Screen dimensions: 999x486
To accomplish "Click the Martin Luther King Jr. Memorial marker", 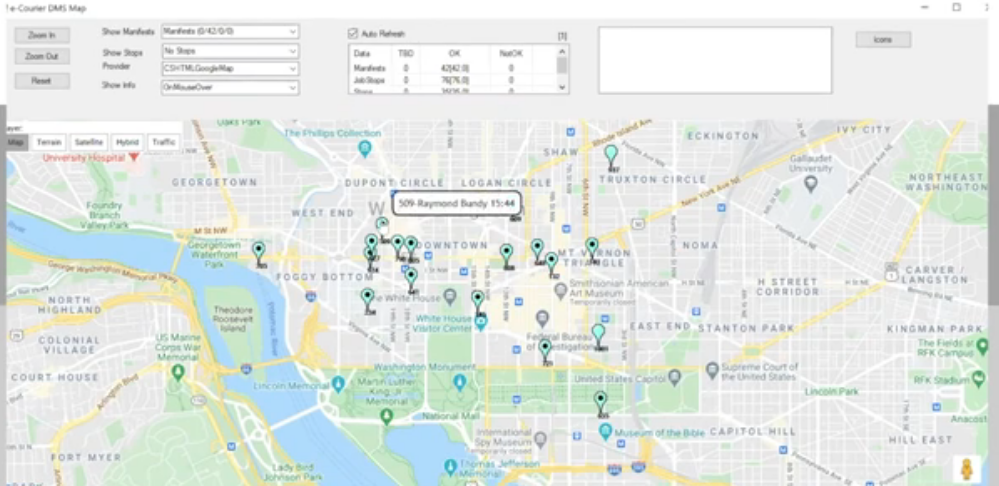I will click(x=386, y=417).
